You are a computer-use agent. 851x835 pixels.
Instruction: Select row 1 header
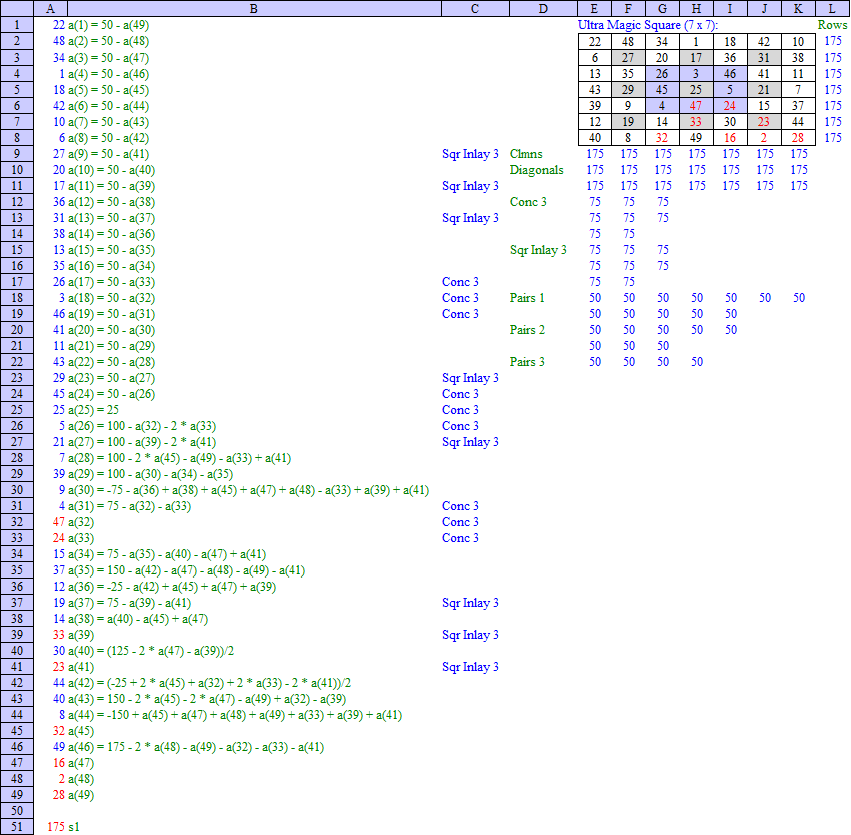pyautogui.click(x=17, y=25)
